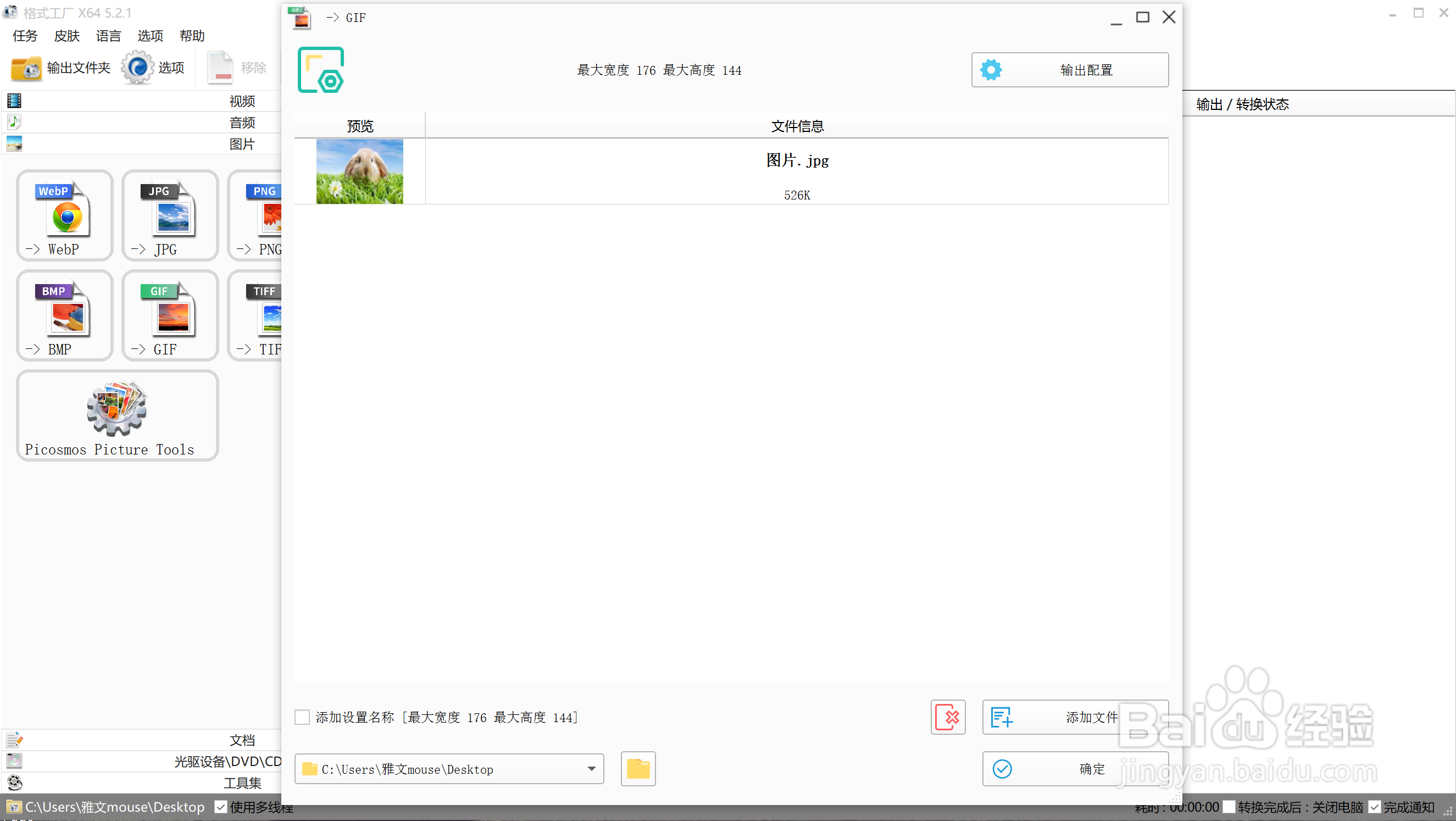This screenshot has width=1456, height=821.
Task: Enable the add setting name checkbox
Action: [x=302, y=717]
